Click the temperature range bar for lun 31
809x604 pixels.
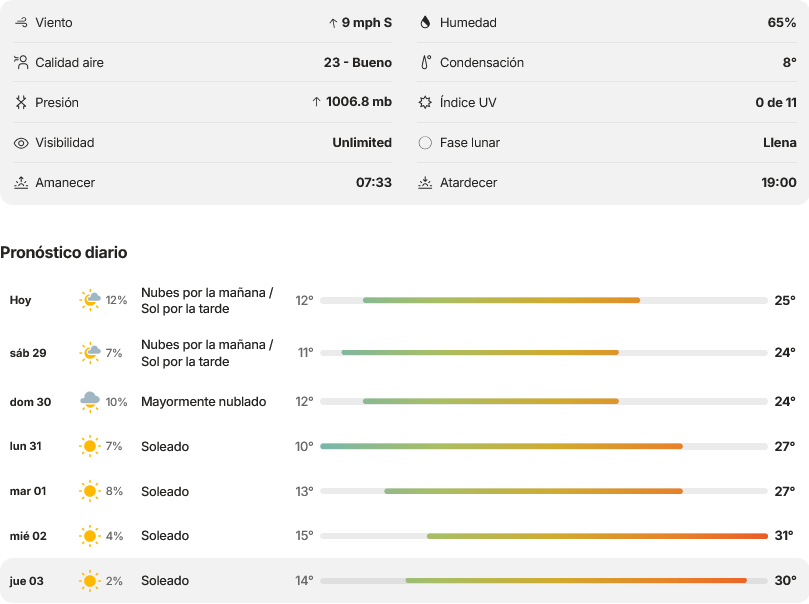point(544,446)
